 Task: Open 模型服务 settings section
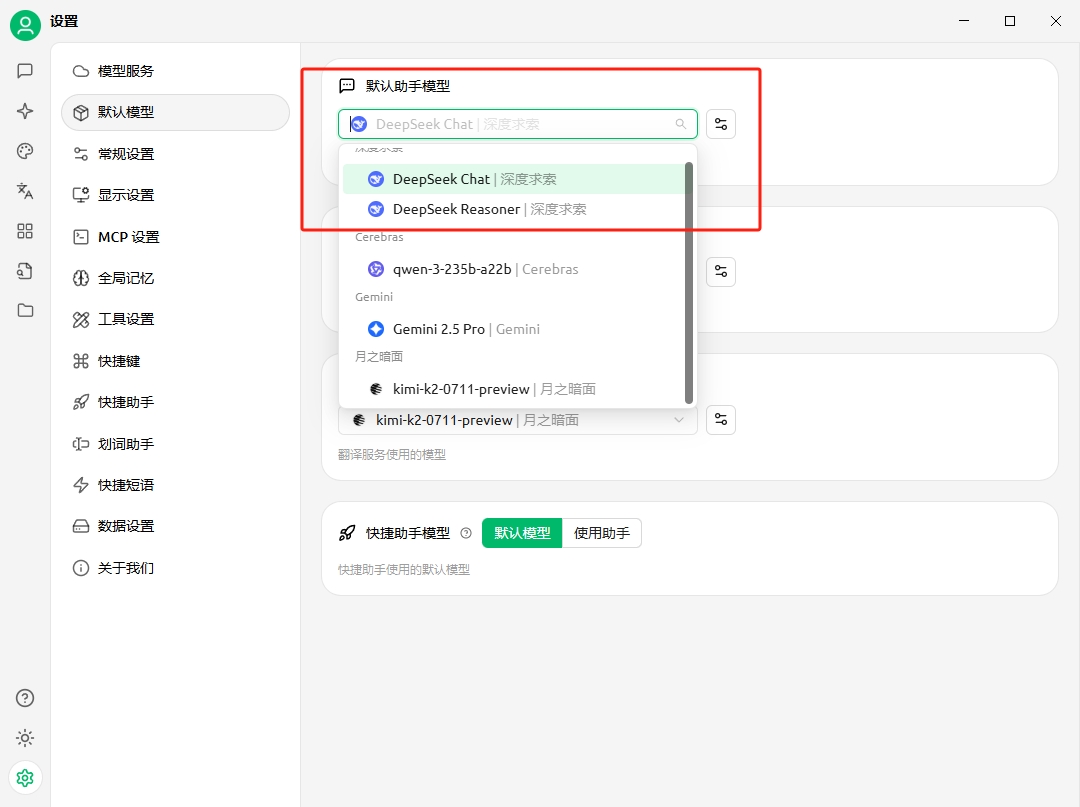point(176,71)
